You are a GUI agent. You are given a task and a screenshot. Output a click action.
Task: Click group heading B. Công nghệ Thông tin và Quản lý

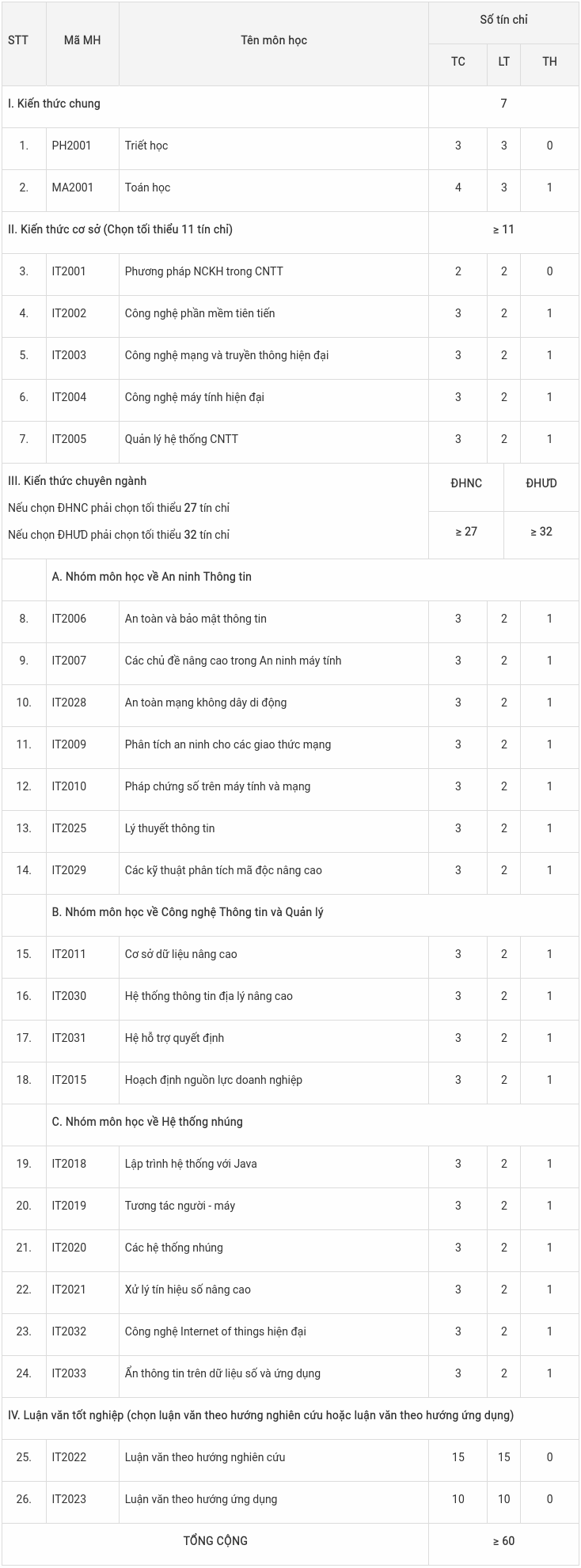coord(188,912)
